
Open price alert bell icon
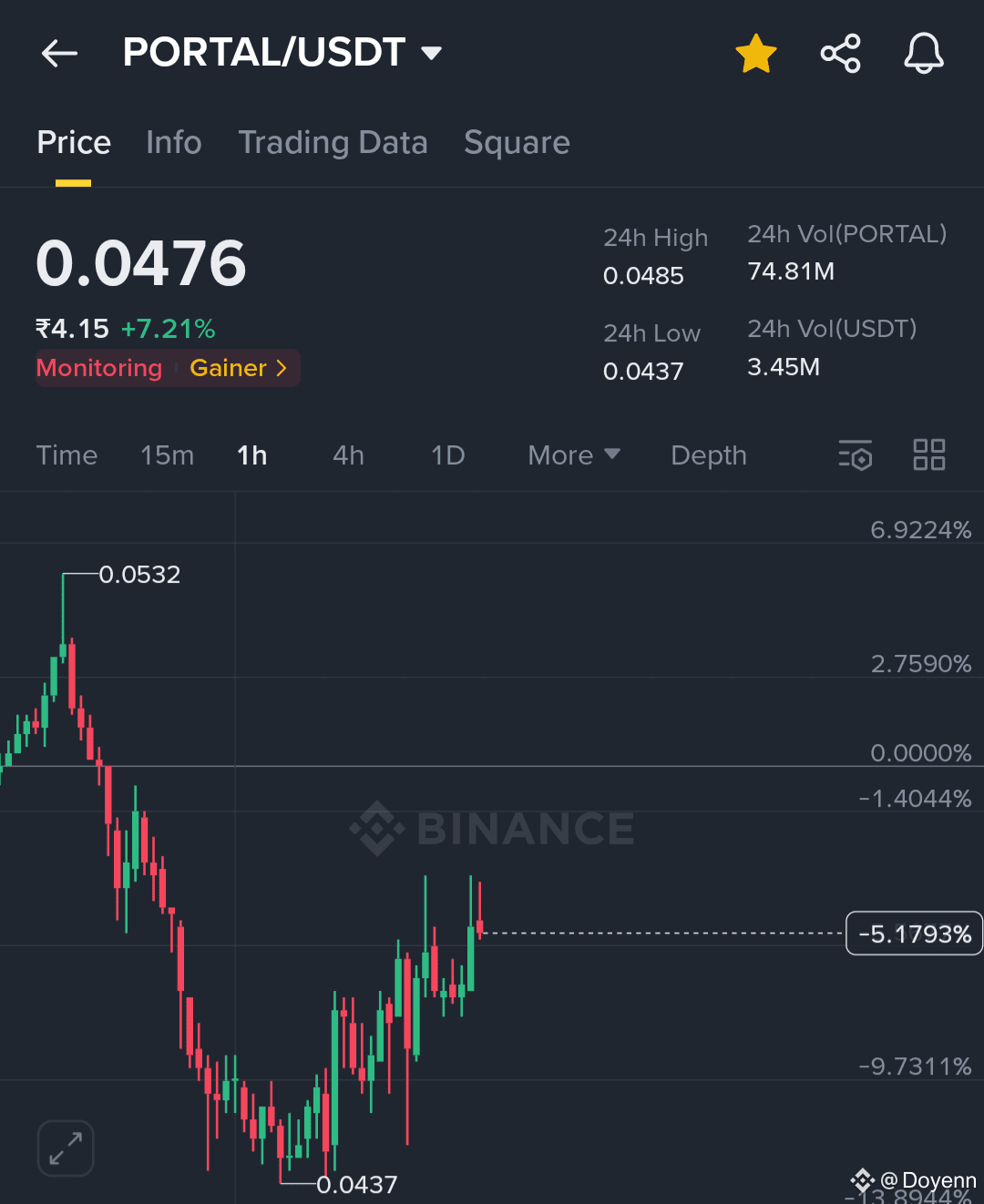point(924,54)
